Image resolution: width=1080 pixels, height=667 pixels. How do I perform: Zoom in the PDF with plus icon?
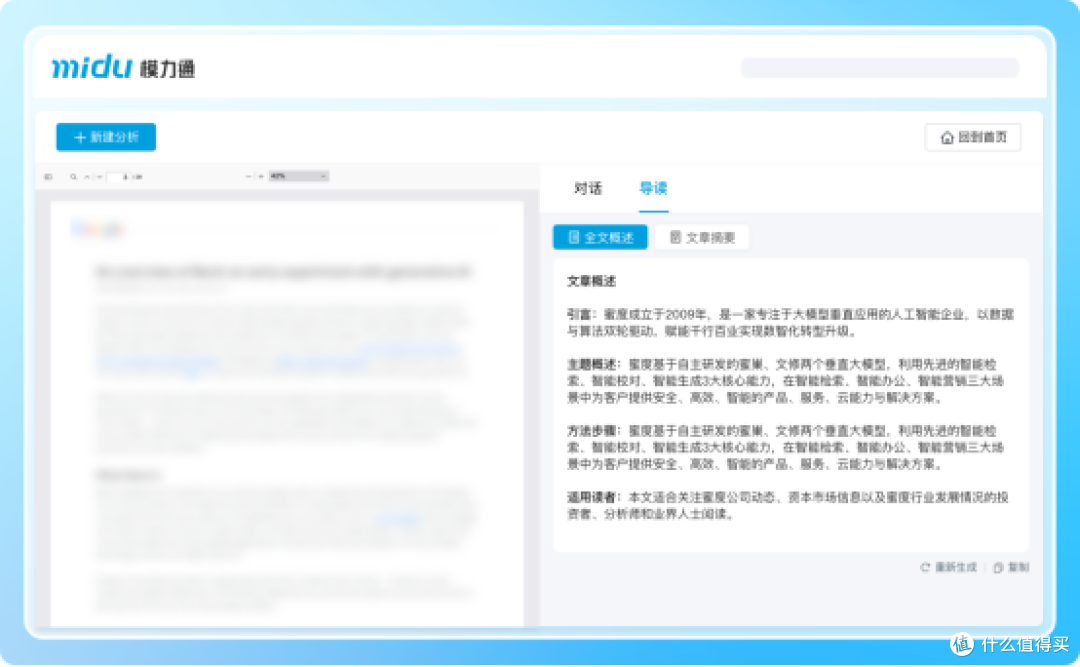261,176
